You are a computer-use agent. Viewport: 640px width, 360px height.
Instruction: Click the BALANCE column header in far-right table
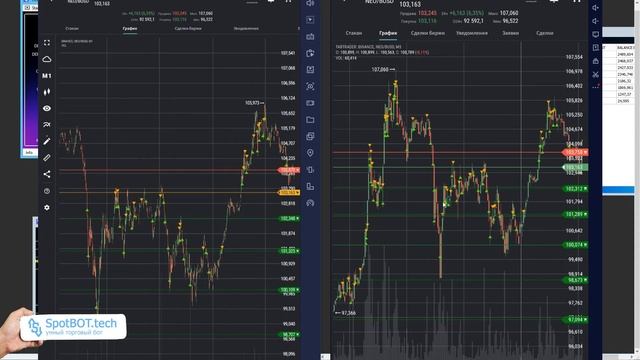tap(624, 48)
